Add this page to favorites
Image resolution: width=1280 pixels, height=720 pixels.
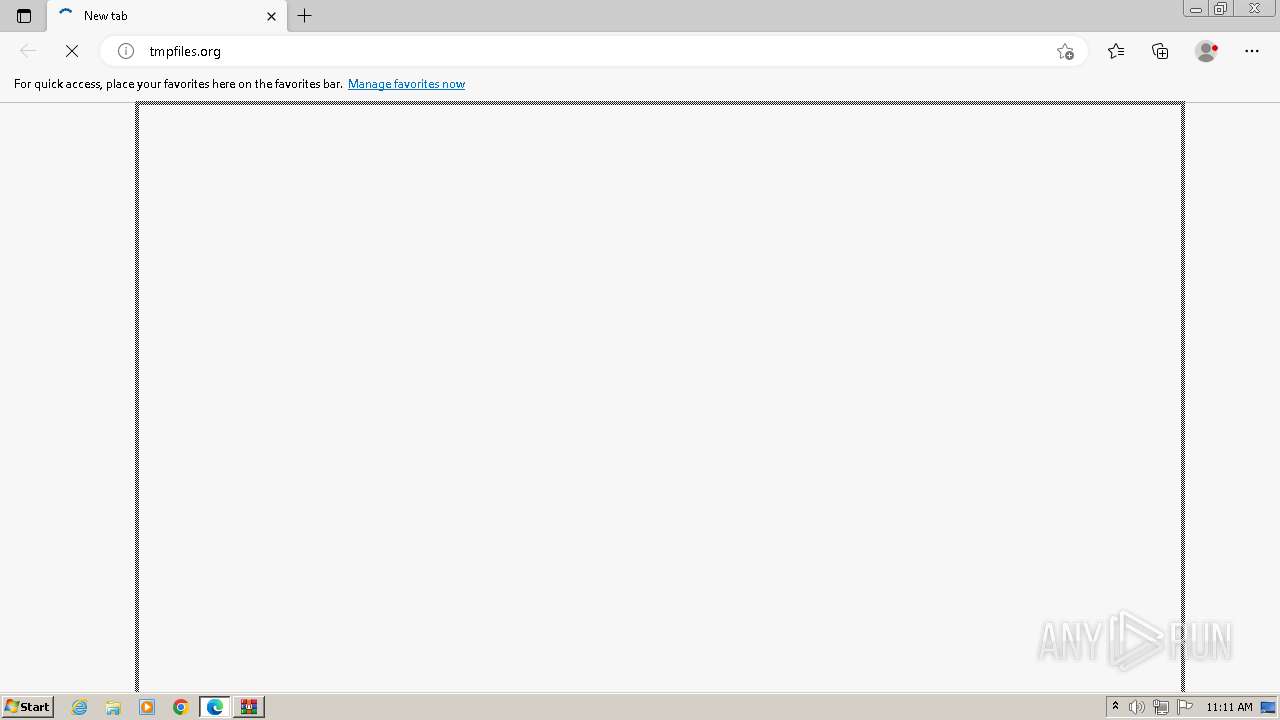(1065, 51)
